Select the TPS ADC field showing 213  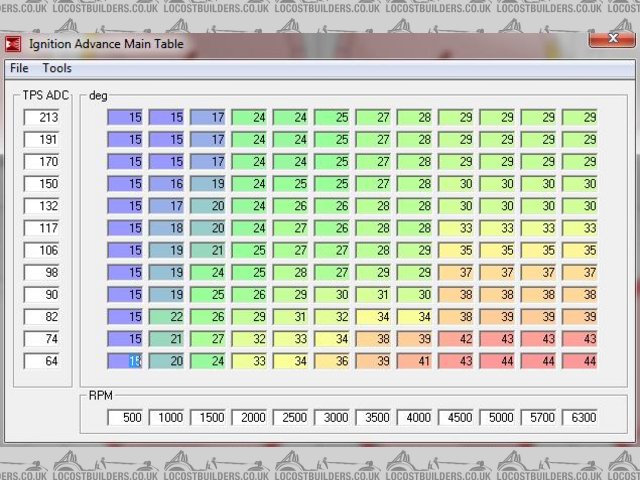[x=42, y=118]
